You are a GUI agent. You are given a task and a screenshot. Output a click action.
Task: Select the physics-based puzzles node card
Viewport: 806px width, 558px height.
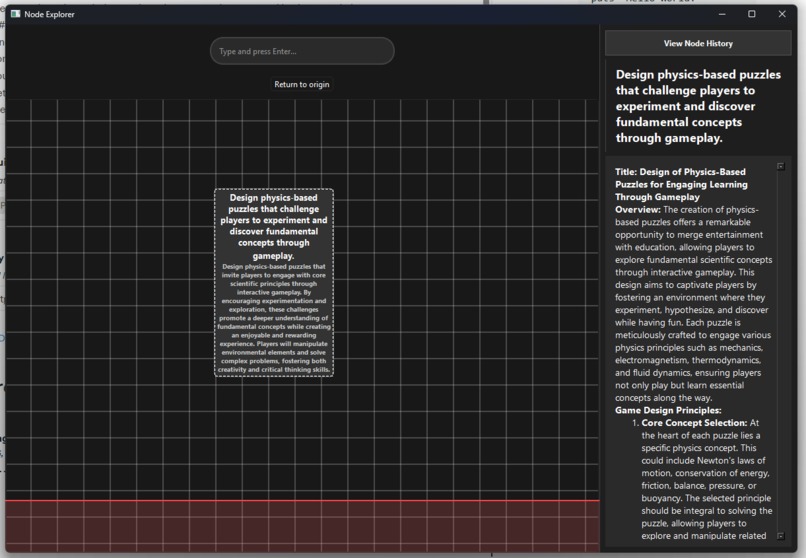pos(274,283)
